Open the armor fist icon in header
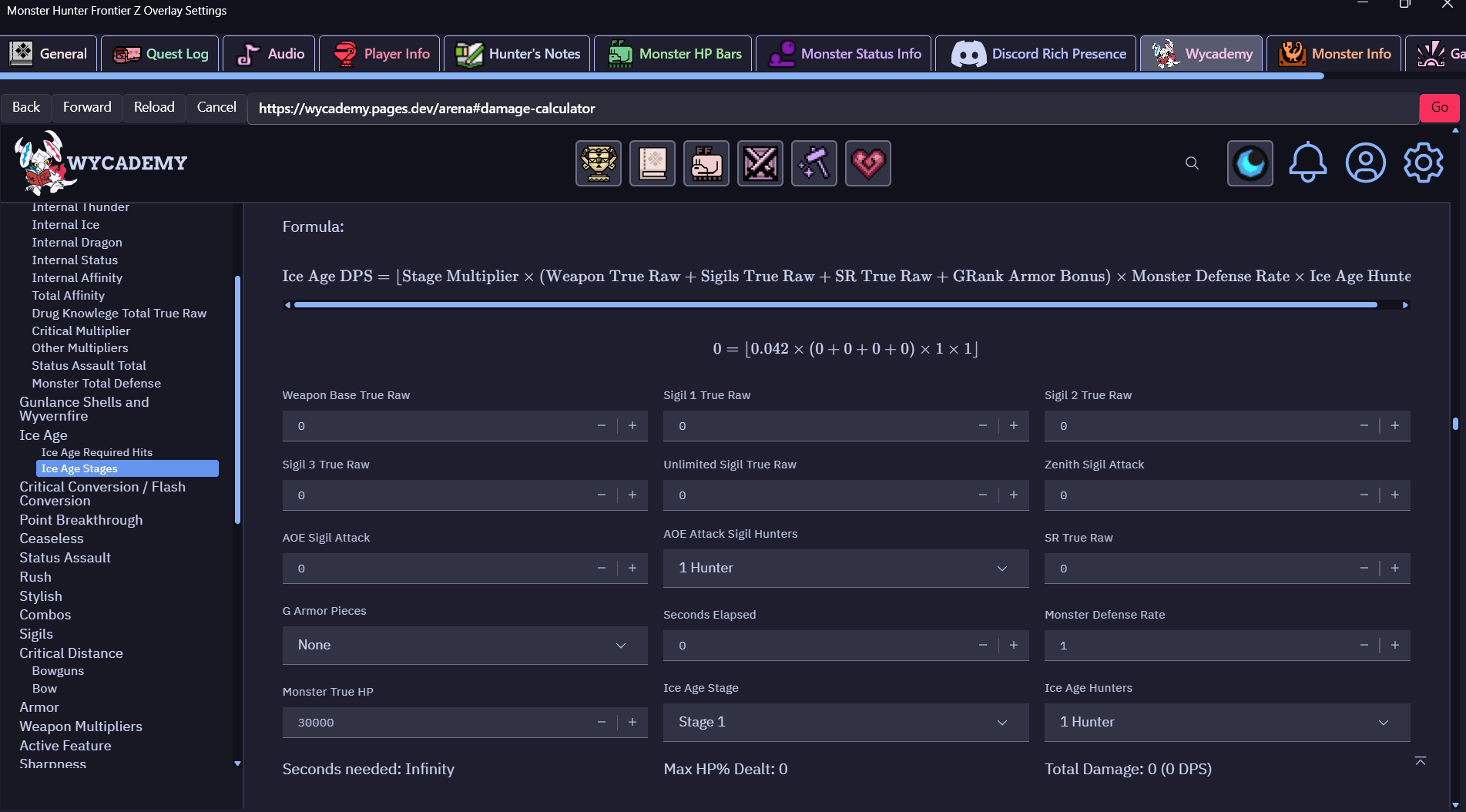Viewport: 1466px width, 812px height. (706, 163)
